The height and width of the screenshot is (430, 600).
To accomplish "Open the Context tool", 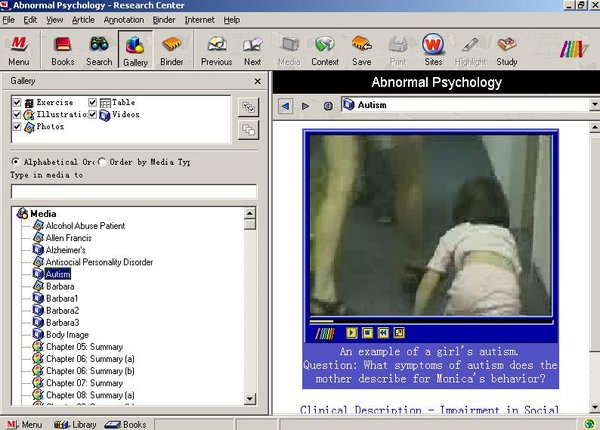I will (x=325, y=48).
